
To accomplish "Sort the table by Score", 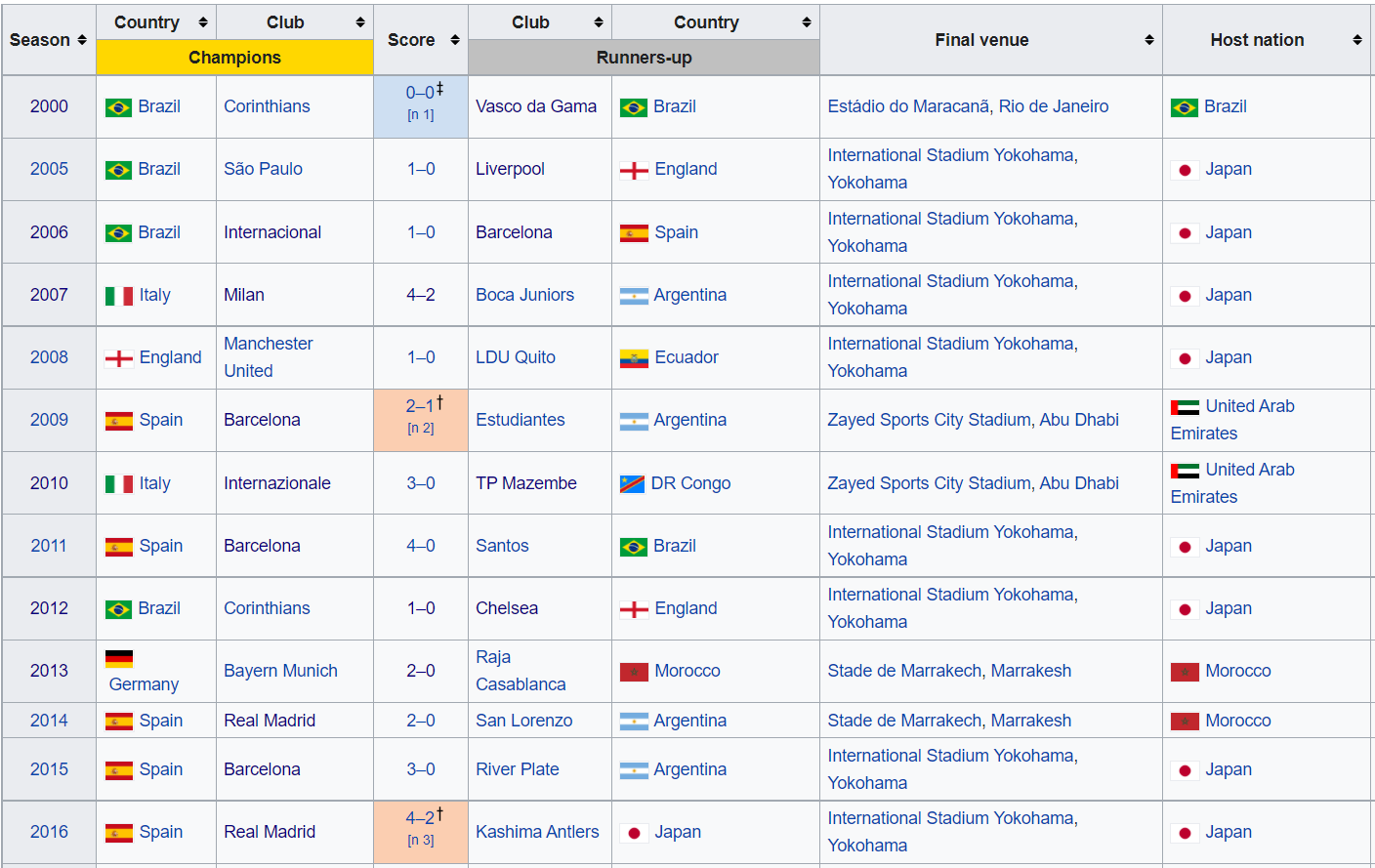I will 455,40.
